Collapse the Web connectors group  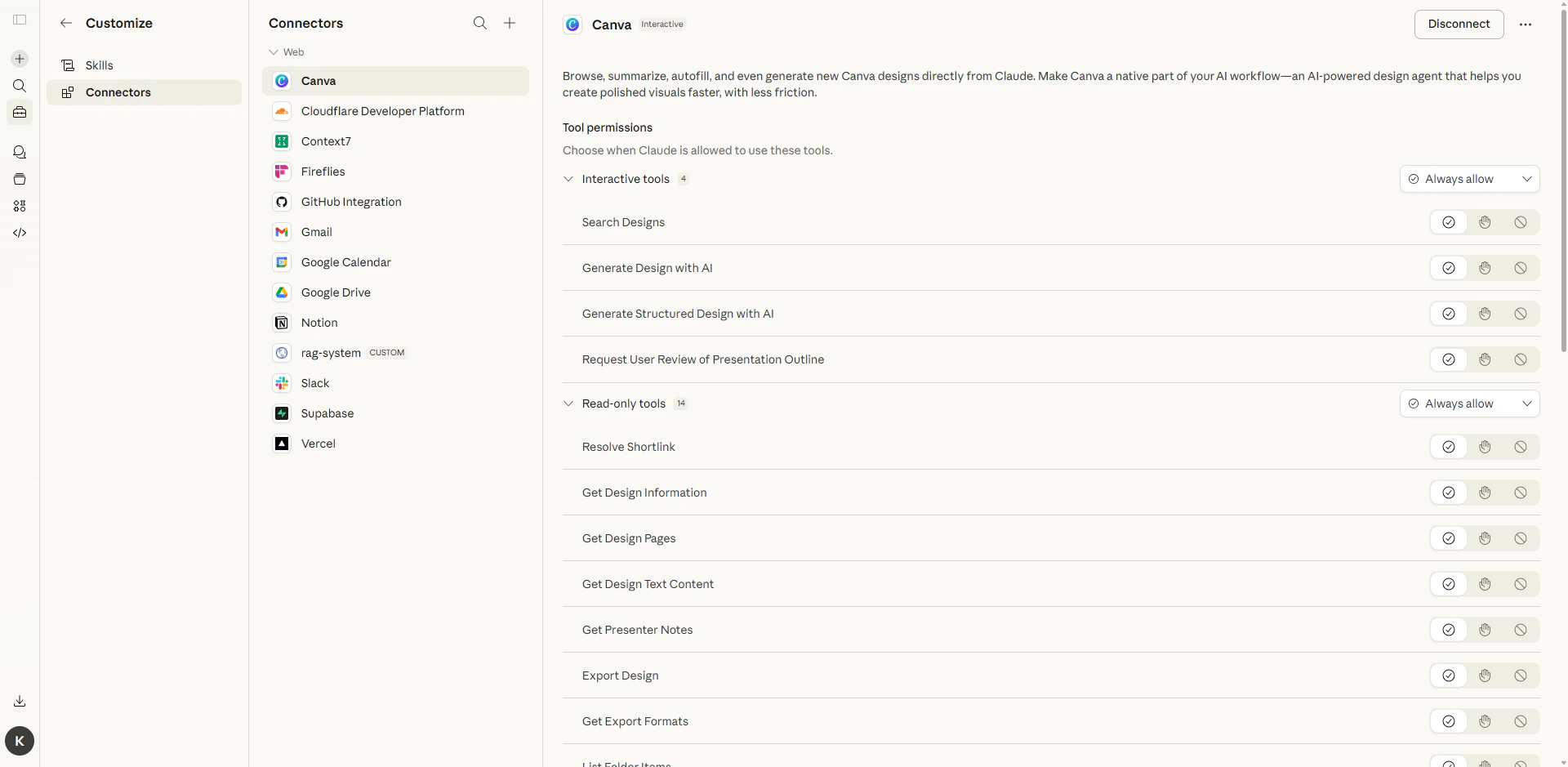pyautogui.click(x=274, y=52)
